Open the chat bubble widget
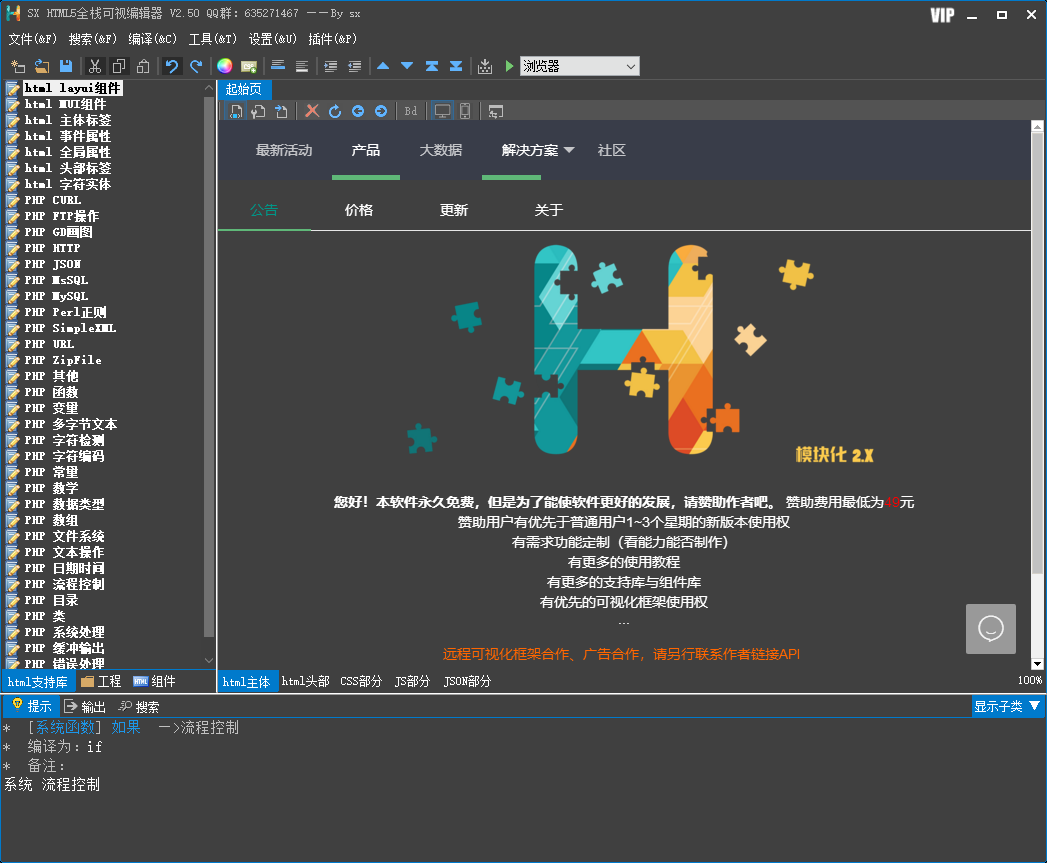This screenshot has width=1047, height=863. (990, 629)
